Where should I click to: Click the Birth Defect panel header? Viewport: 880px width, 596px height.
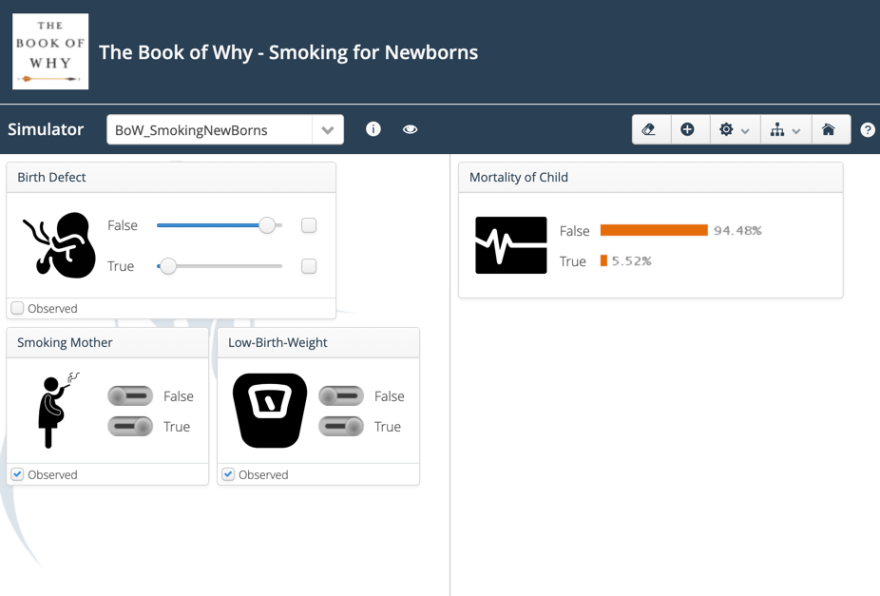[51, 177]
